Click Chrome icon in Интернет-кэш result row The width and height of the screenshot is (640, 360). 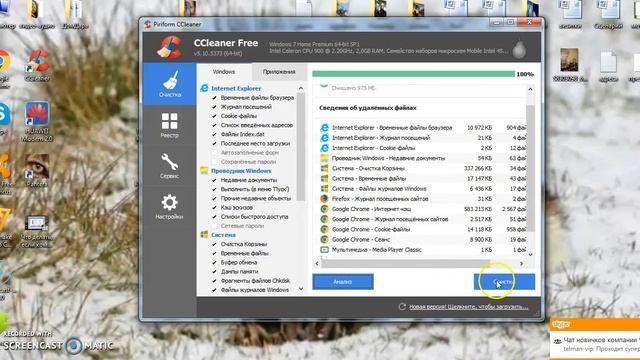(x=324, y=209)
